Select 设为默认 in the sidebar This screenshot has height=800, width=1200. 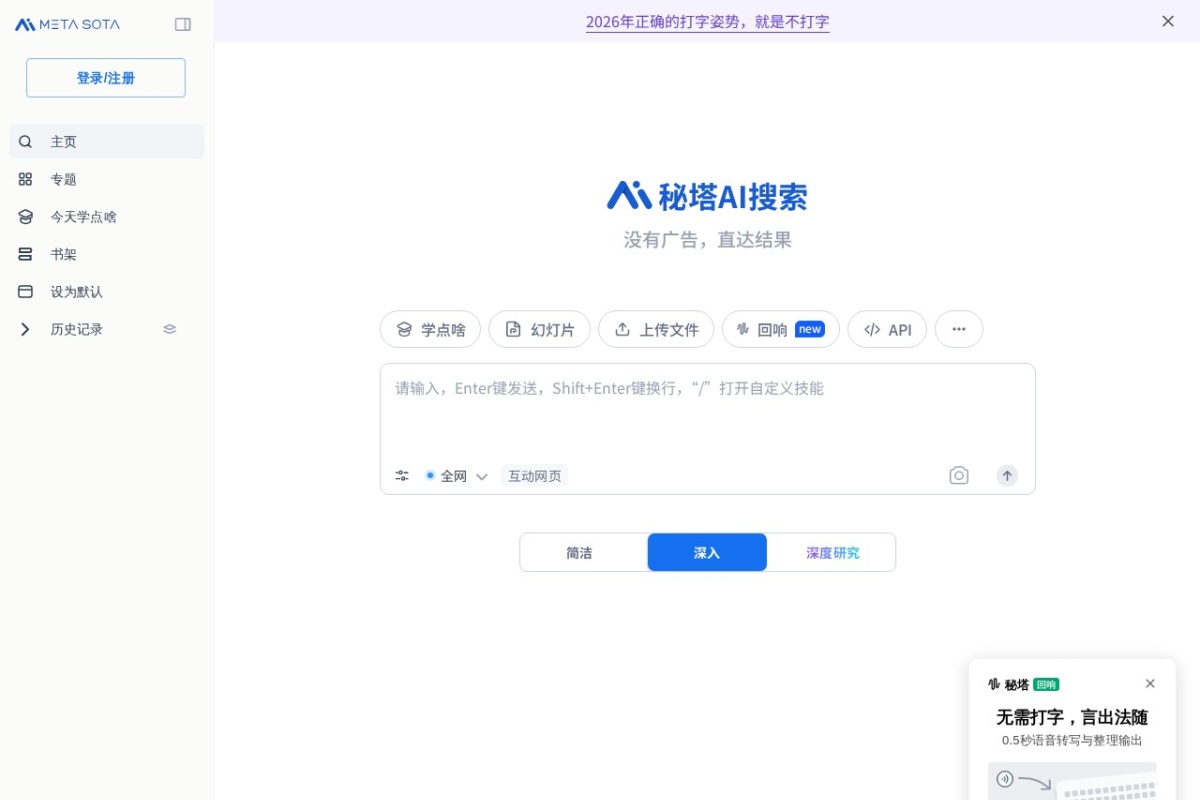point(106,292)
